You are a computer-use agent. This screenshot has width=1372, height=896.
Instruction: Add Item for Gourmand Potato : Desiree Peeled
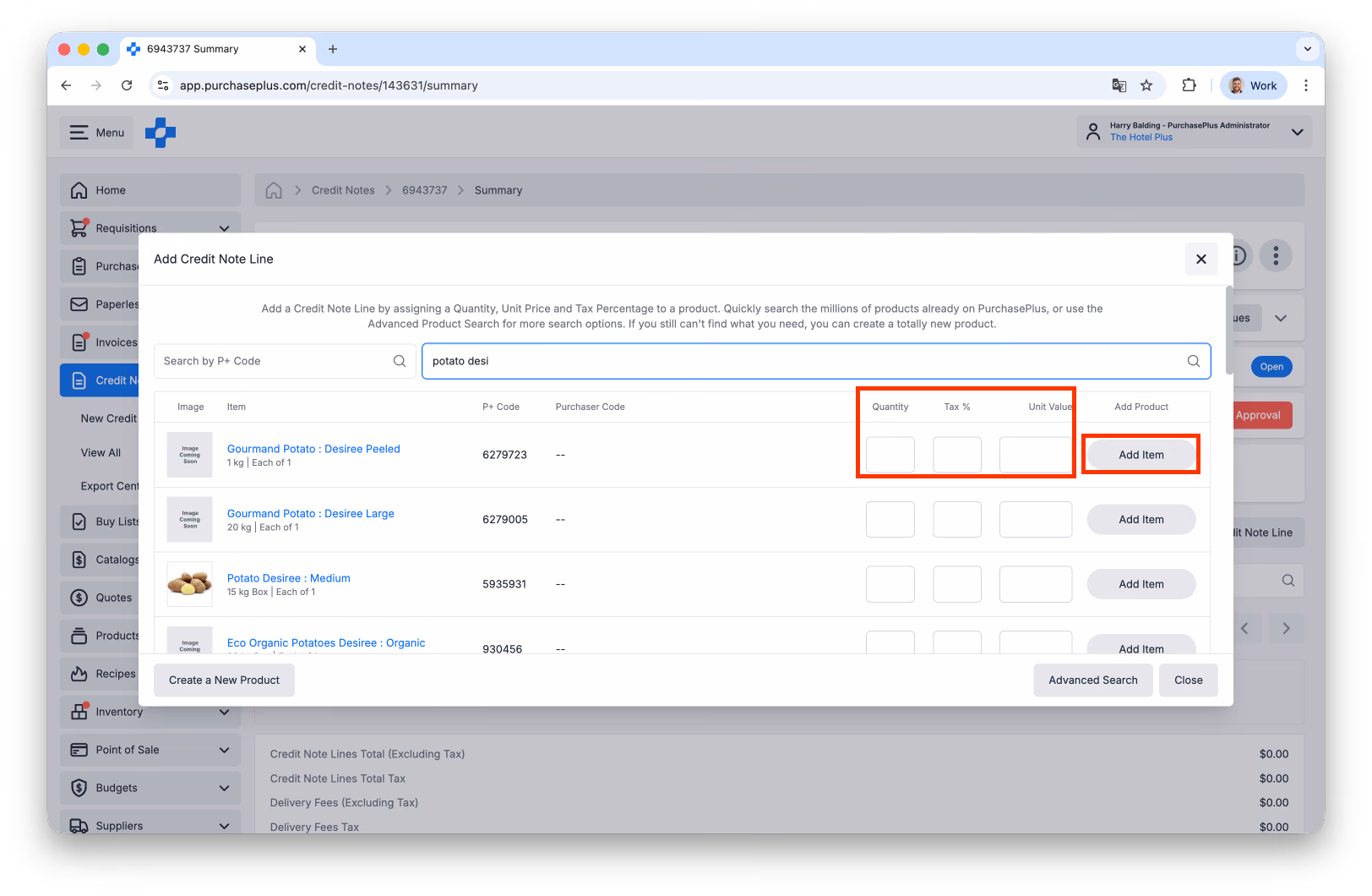point(1141,455)
